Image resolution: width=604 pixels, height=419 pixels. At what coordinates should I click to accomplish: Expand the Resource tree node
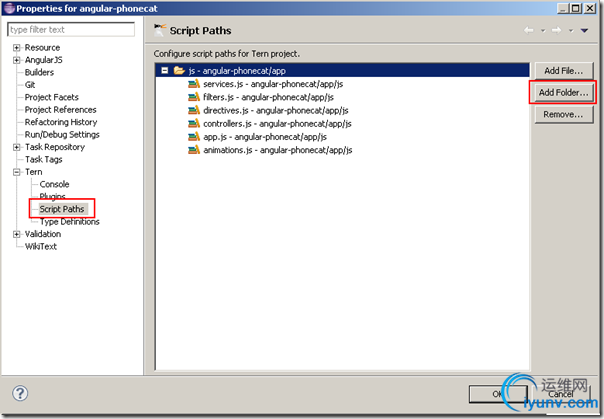[x=16, y=48]
